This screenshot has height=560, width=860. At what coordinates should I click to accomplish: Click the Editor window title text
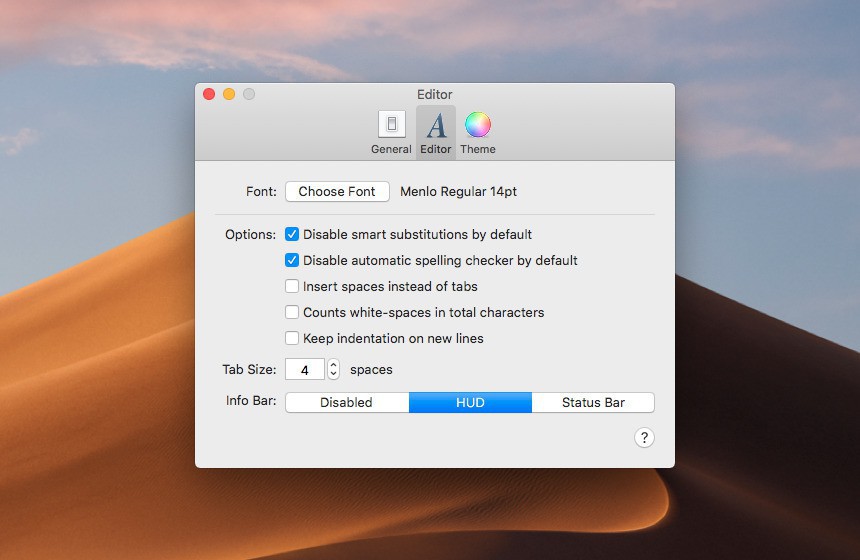point(435,94)
